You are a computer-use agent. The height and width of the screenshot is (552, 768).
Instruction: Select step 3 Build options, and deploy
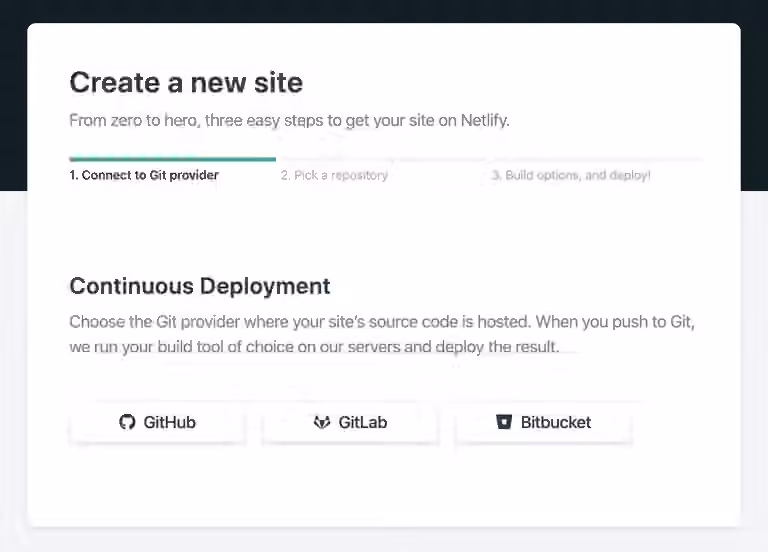pos(571,175)
